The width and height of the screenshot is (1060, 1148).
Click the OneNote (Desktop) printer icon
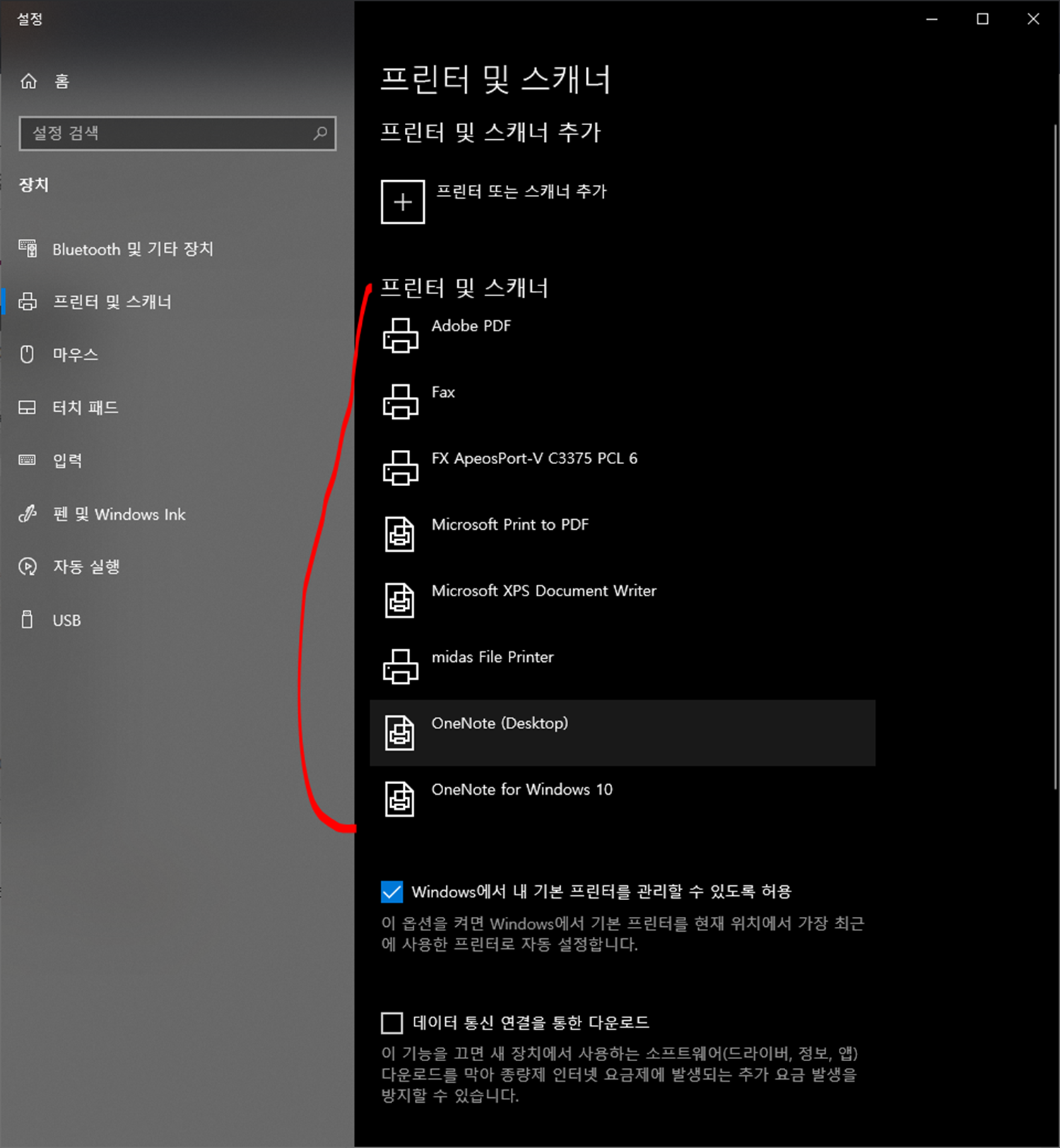(x=400, y=733)
